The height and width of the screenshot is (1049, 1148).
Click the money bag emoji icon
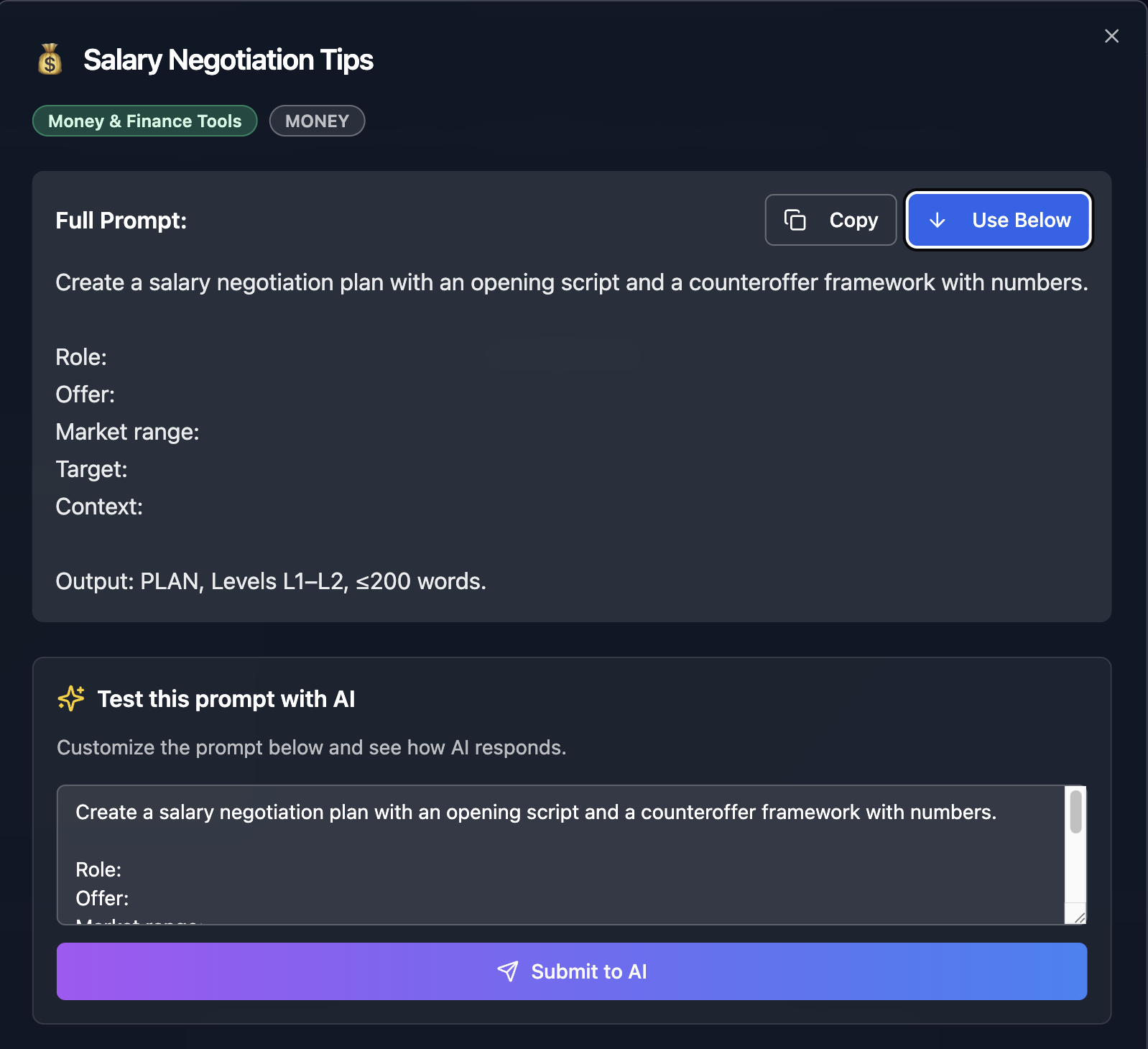[50, 60]
